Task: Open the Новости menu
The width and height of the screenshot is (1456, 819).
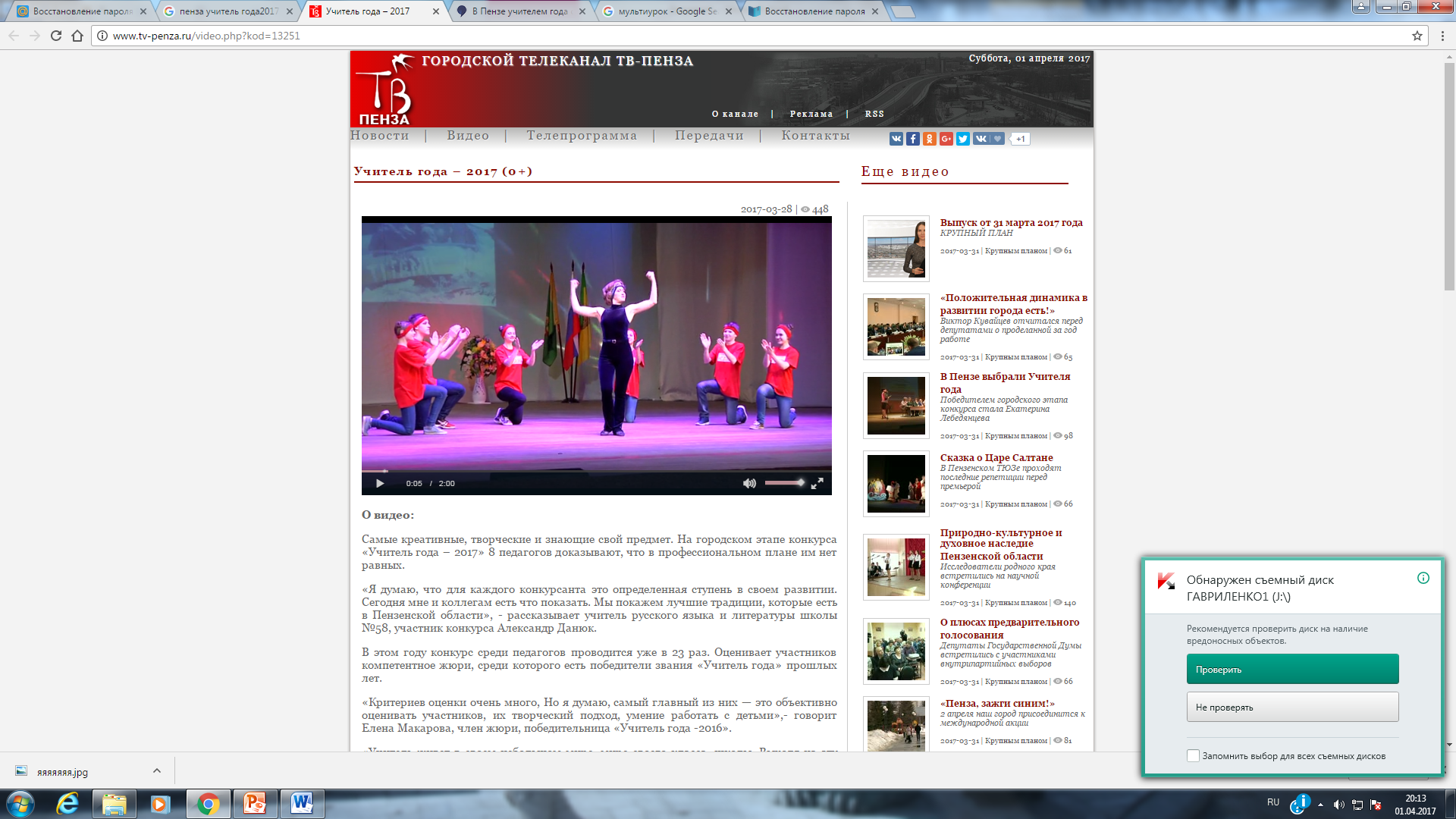Action: (379, 136)
